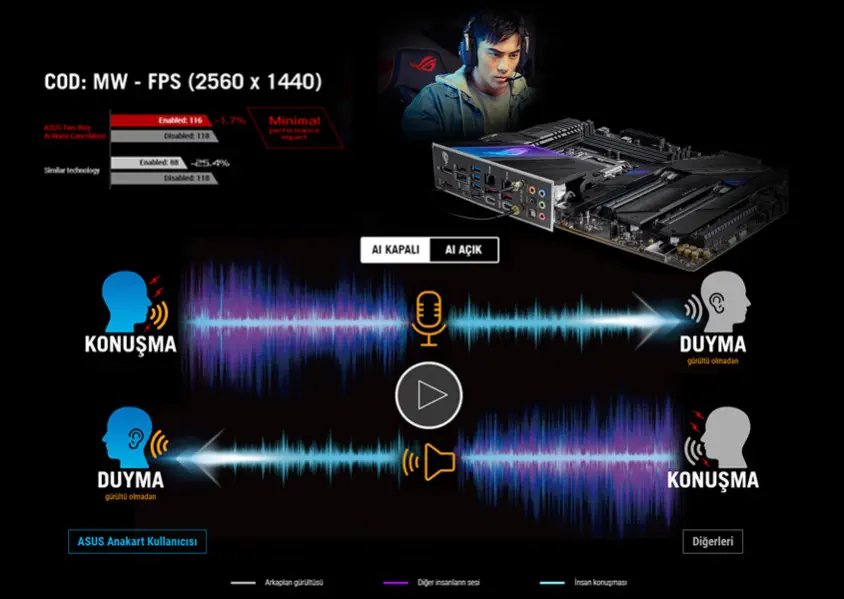Click the left KONUŞMA label

pyautogui.click(x=131, y=344)
